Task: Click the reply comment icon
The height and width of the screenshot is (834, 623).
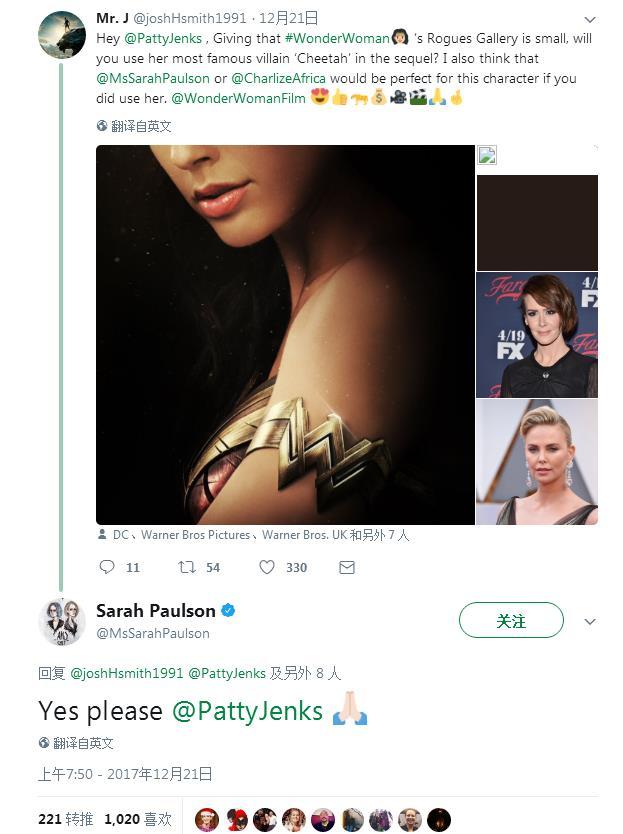Action: (107, 567)
